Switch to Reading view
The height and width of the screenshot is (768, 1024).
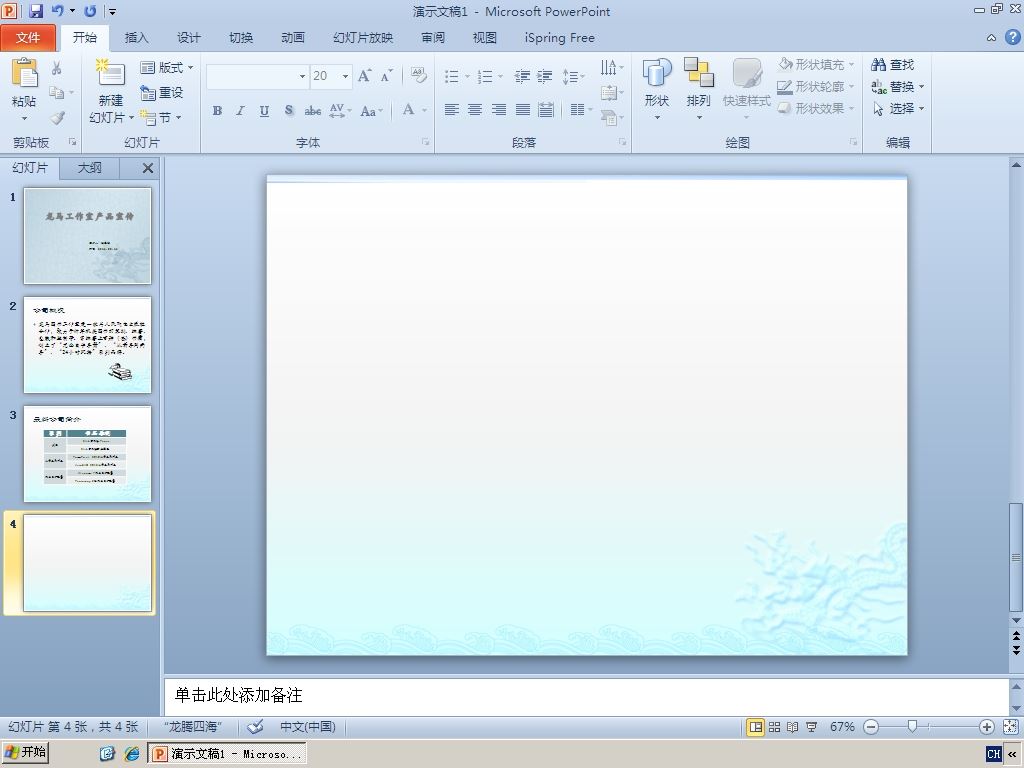point(793,727)
